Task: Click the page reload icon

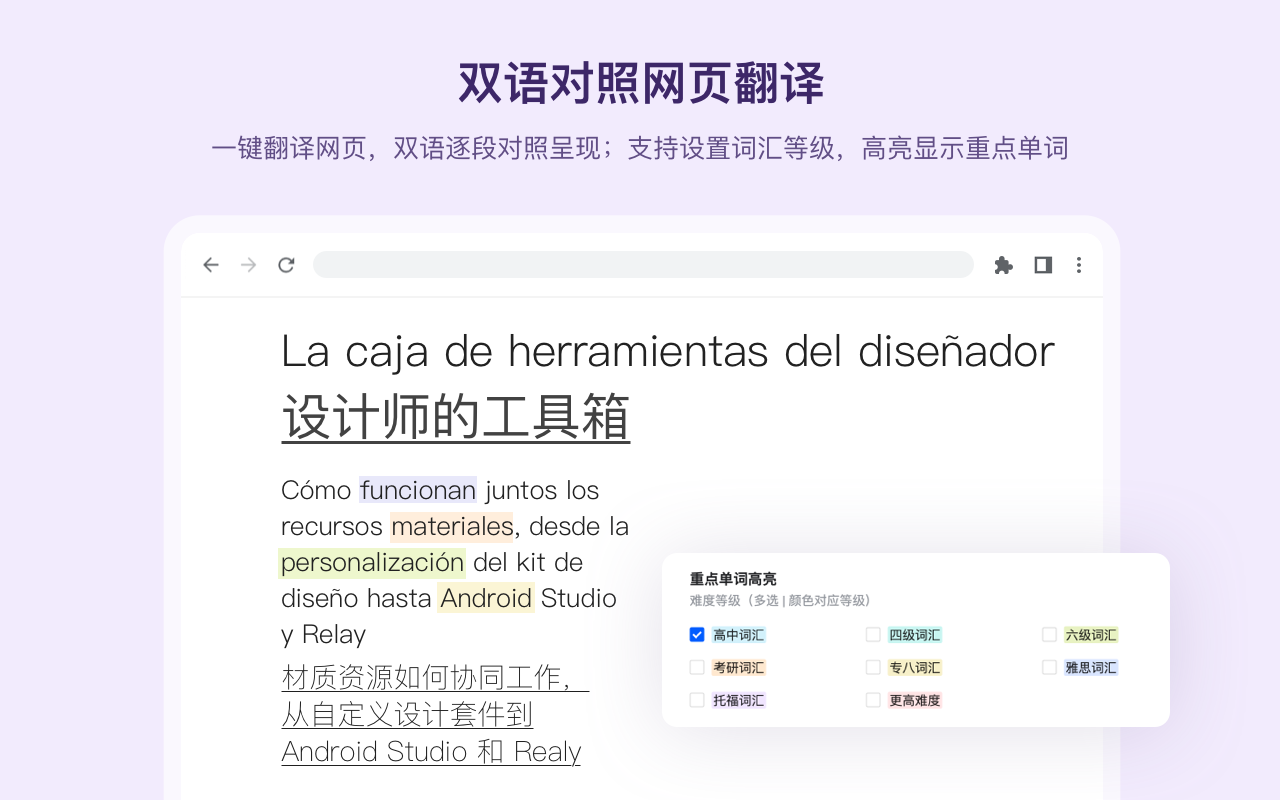Action: point(286,264)
